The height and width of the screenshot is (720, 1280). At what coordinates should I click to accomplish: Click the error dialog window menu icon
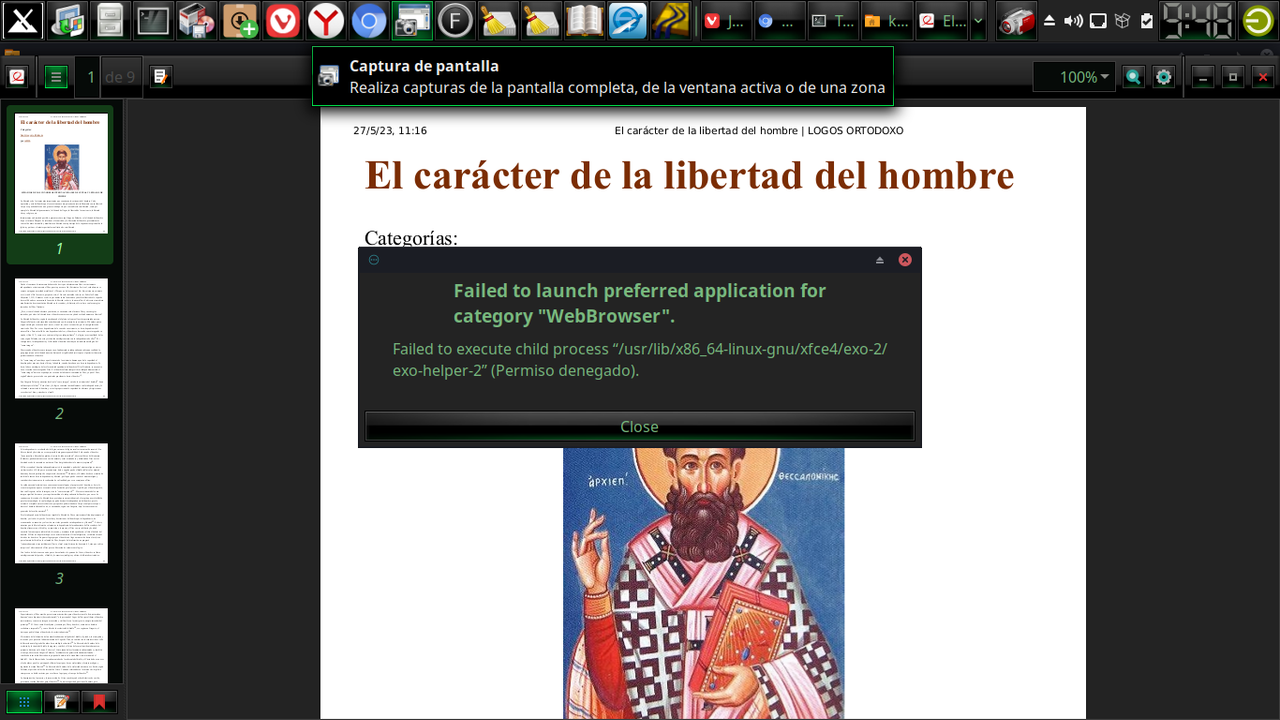click(x=374, y=260)
